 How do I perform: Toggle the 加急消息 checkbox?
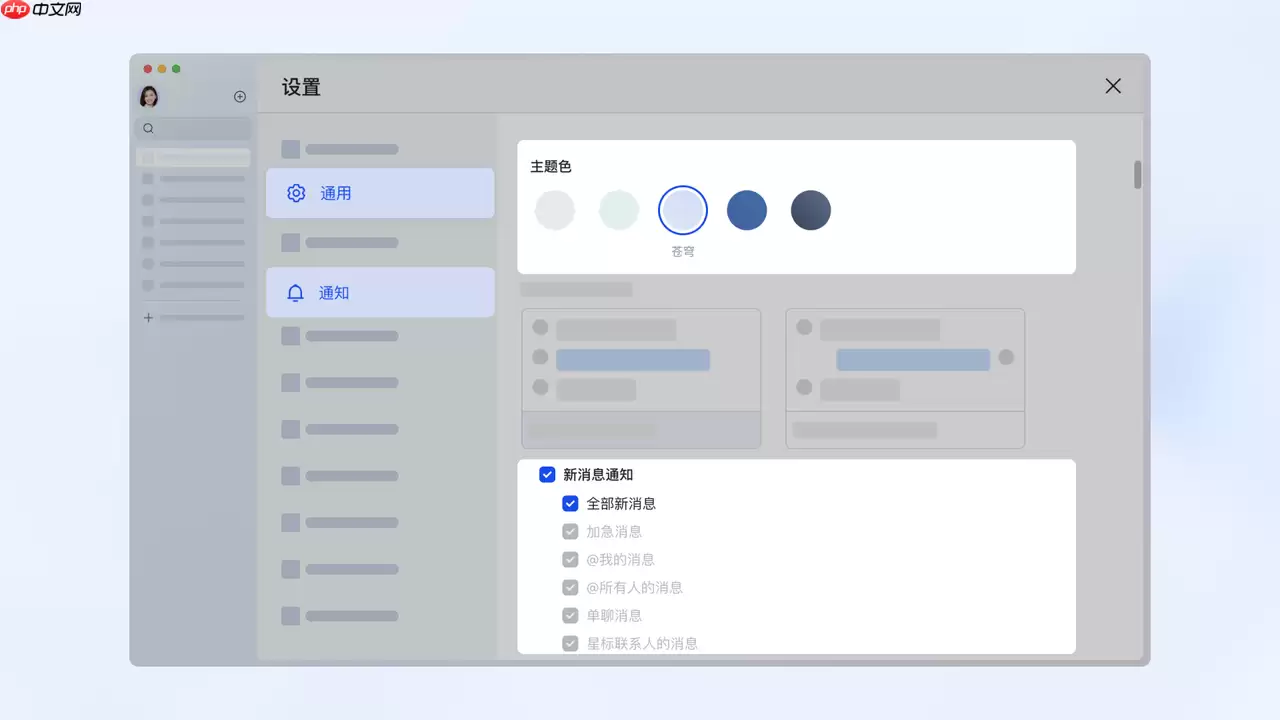point(570,531)
